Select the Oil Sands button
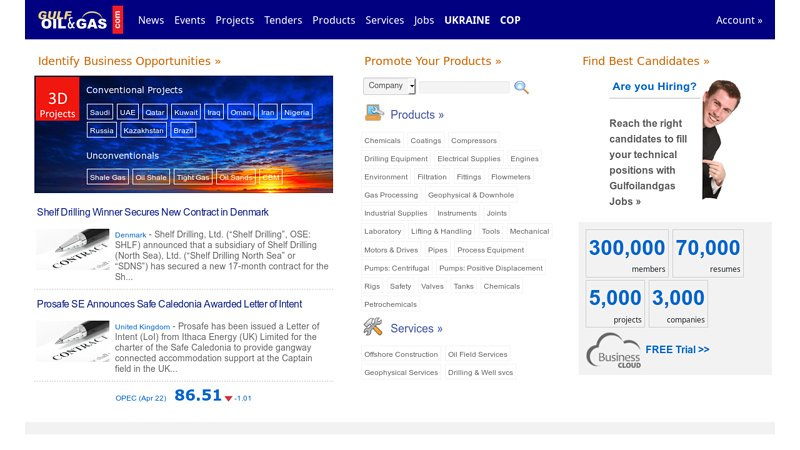This screenshot has height=450, width=800. [236, 177]
